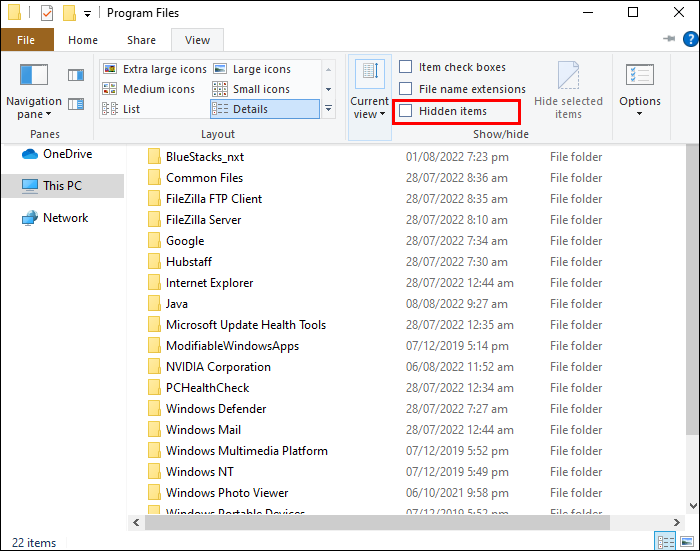Switch layout to List view
The height and width of the screenshot is (551, 700).
pos(121,109)
